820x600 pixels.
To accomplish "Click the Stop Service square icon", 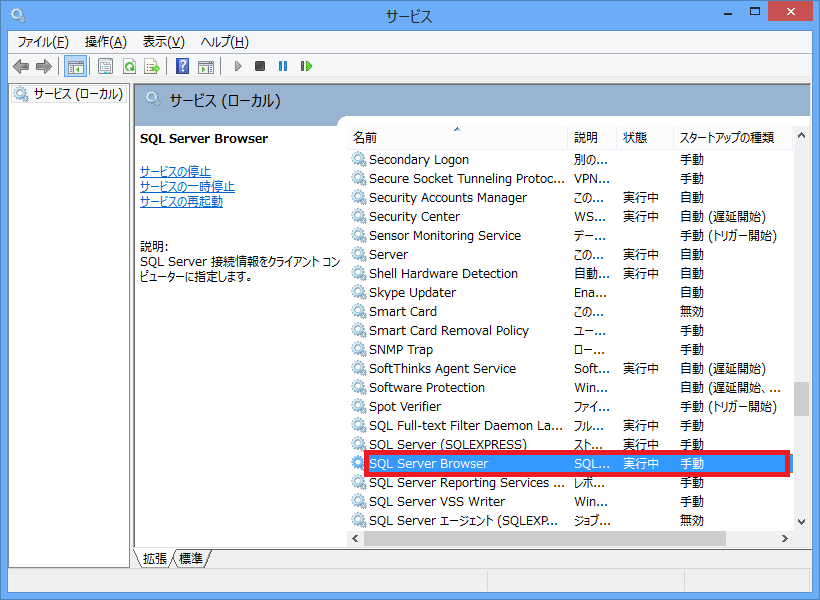I will point(260,66).
